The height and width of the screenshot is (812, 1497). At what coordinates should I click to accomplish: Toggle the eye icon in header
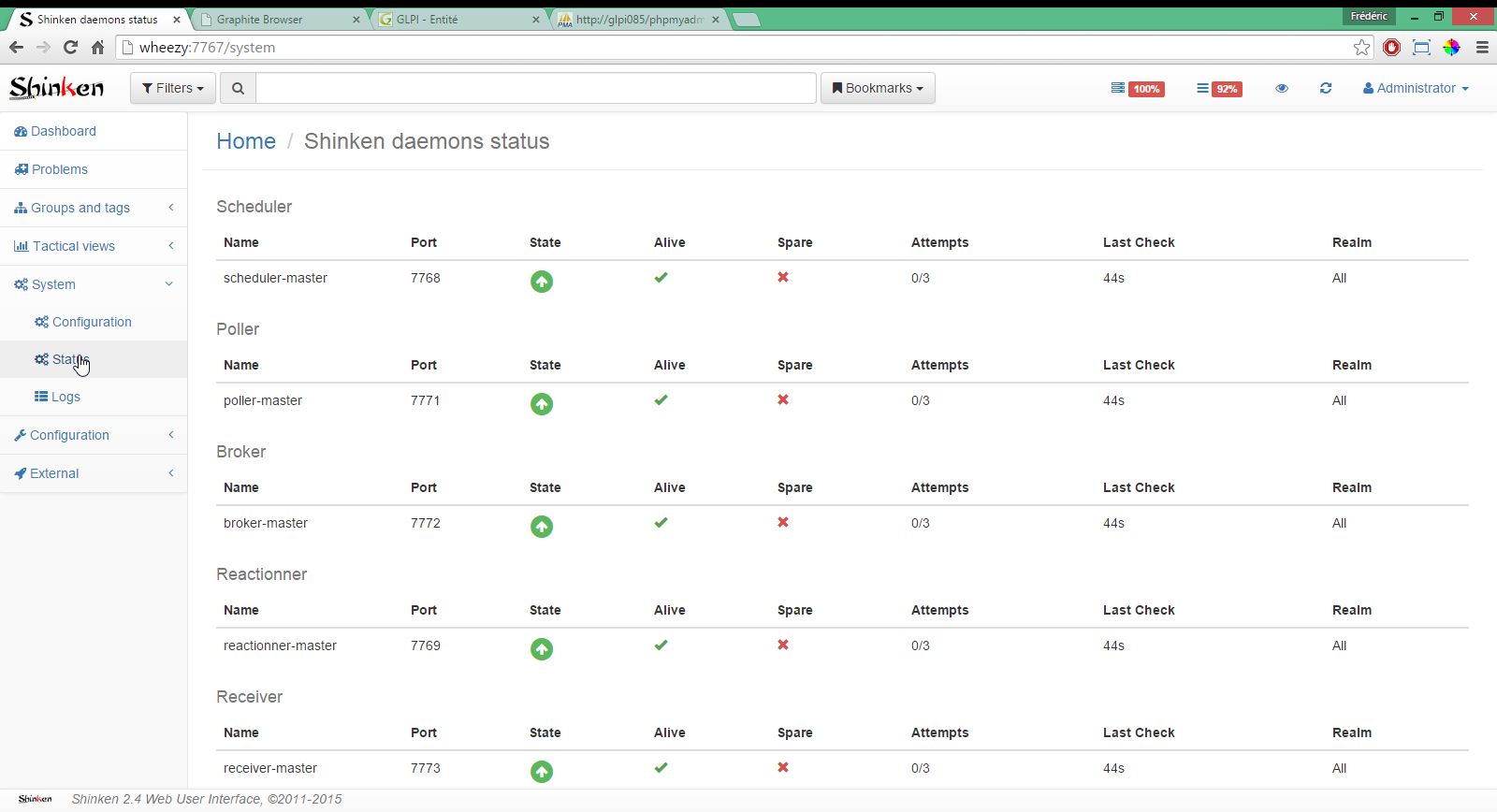tap(1282, 88)
